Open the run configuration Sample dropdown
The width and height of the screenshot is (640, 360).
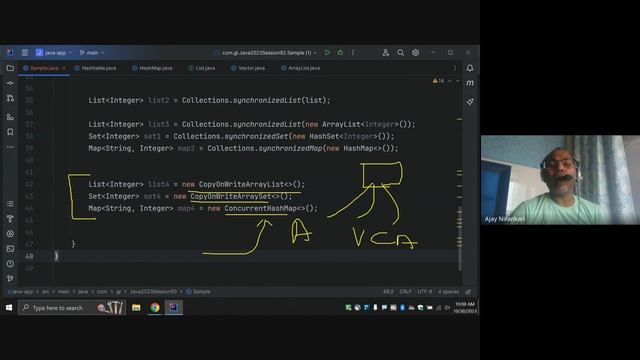tap(266, 53)
